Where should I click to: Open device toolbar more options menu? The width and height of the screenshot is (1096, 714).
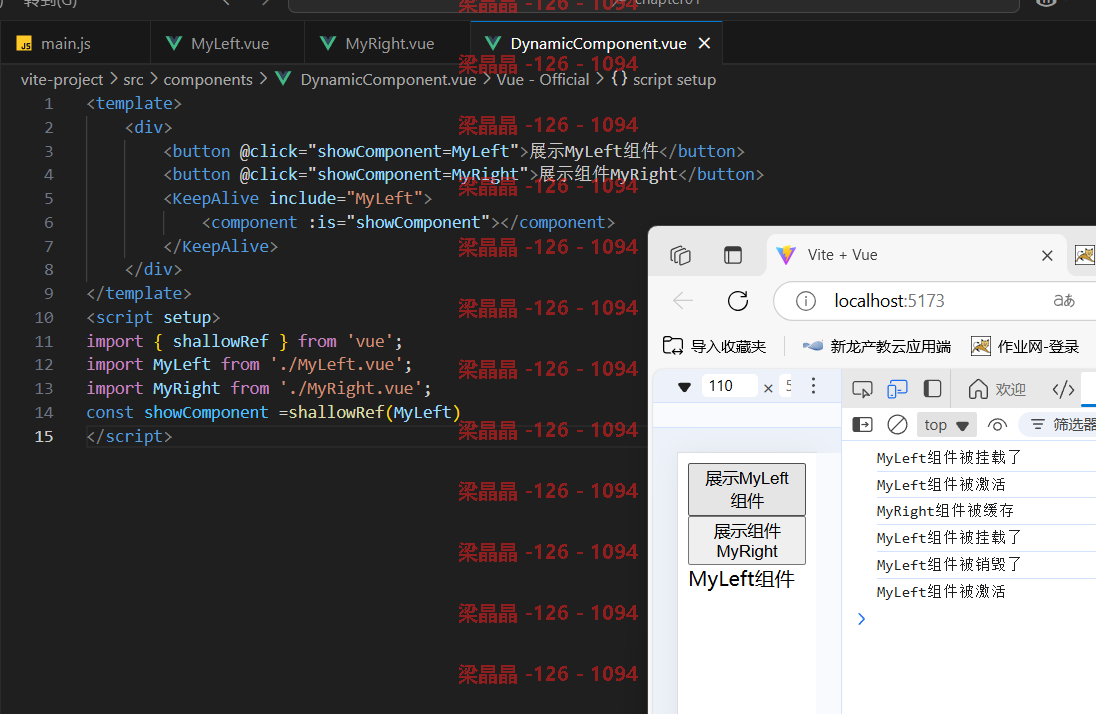tap(813, 386)
